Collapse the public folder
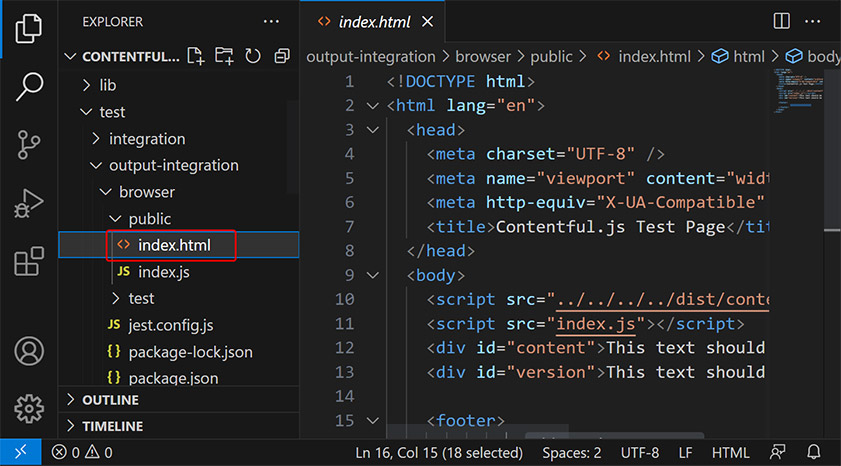The image size is (841, 466). pyautogui.click(x=115, y=219)
